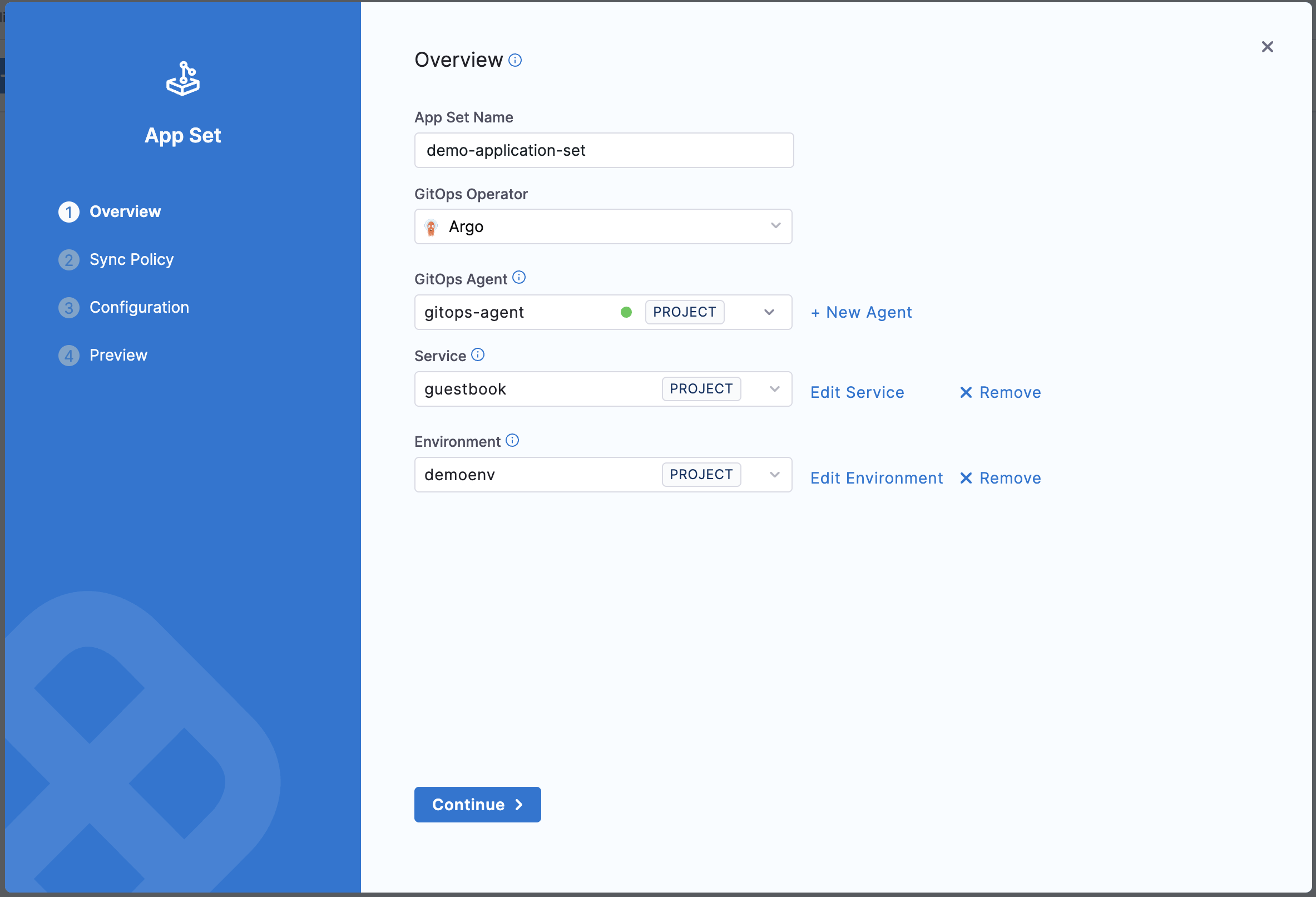Click the Argo octopus icon
Viewport: 1316px width, 897px height.
point(431,227)
